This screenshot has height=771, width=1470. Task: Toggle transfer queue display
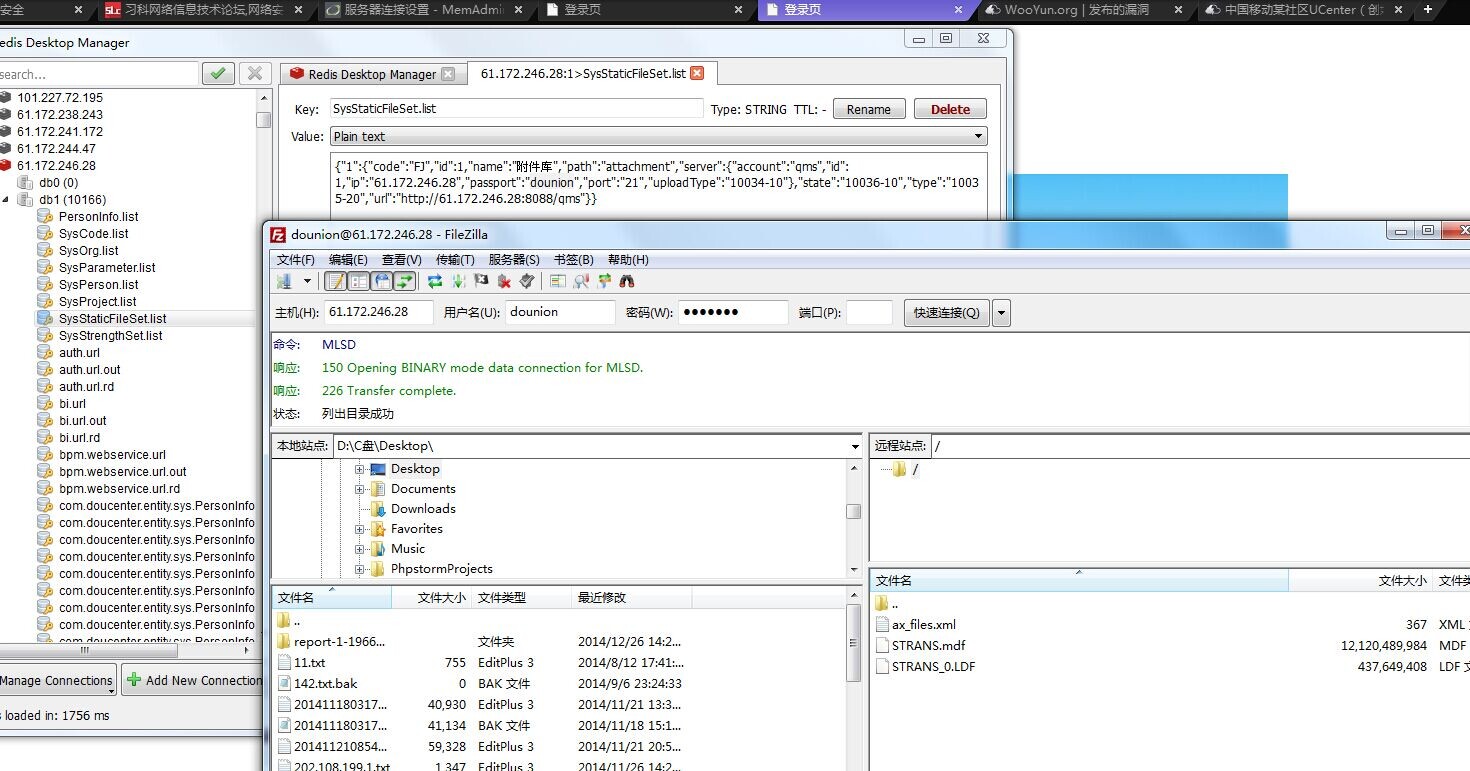pyautogui.click(x=405, y=281)
